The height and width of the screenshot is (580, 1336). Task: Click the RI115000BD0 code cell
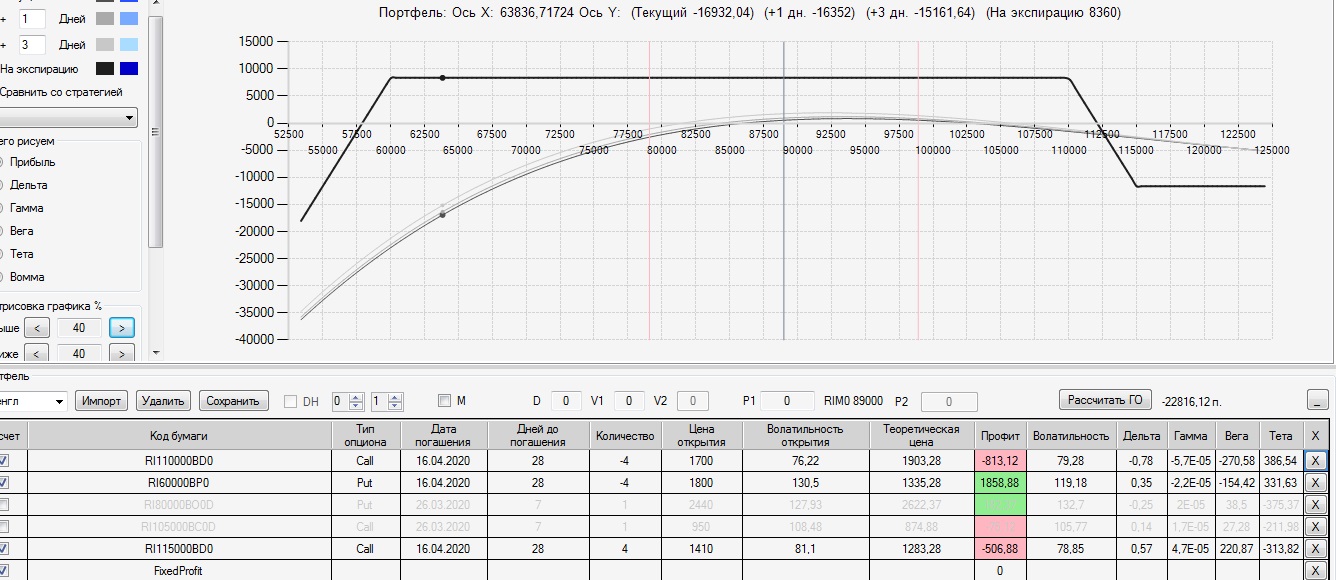179,549
